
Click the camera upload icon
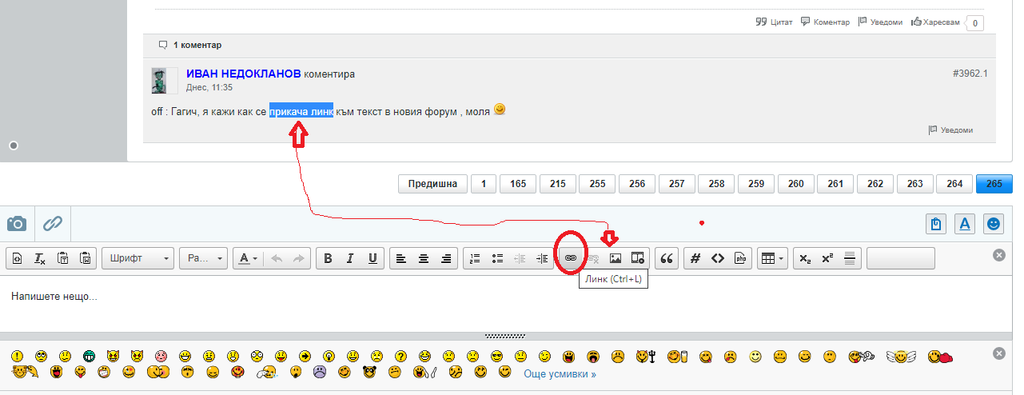pyautogui.click(x=16, y=224)
